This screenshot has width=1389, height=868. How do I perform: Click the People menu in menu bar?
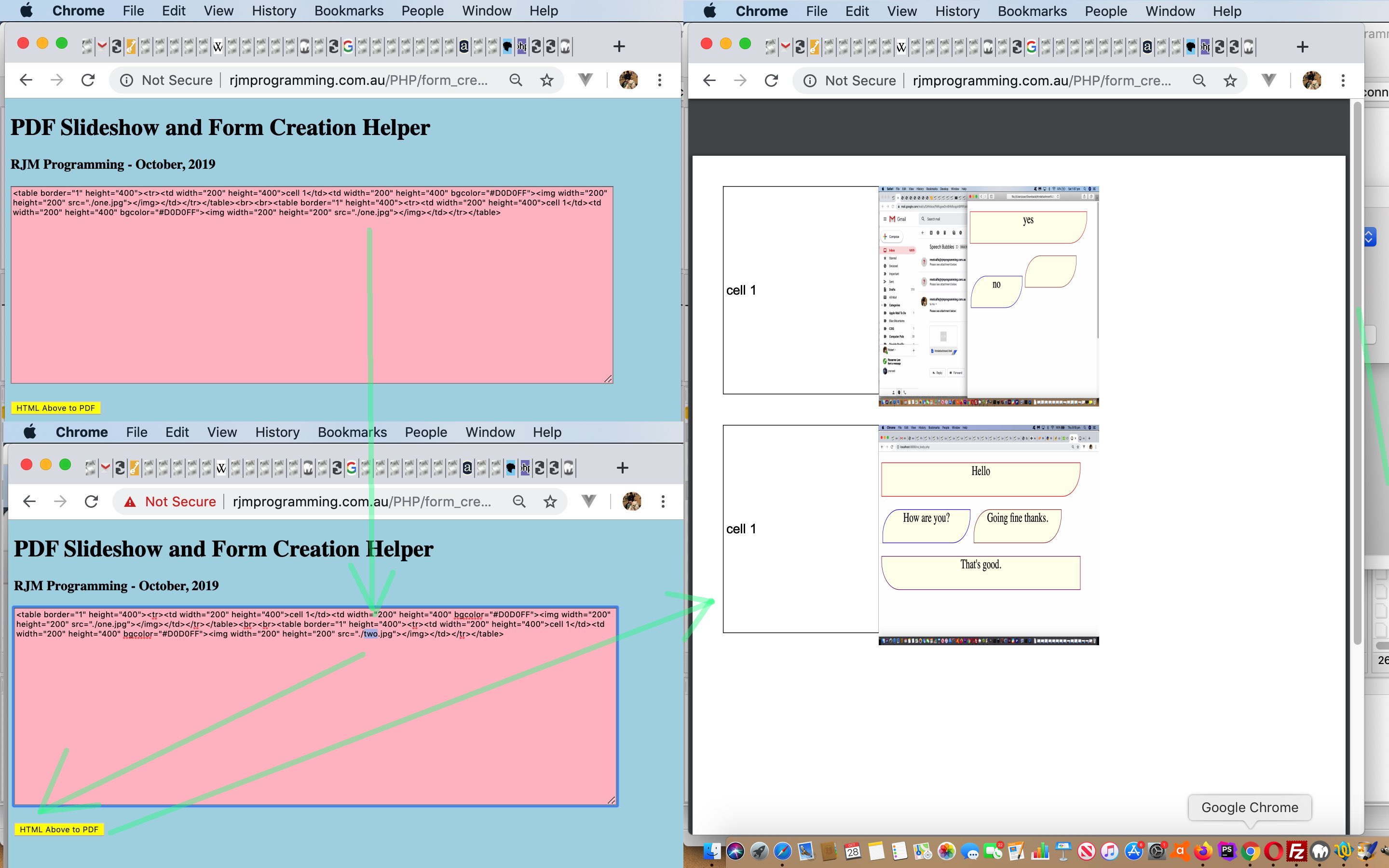(422, 11)
